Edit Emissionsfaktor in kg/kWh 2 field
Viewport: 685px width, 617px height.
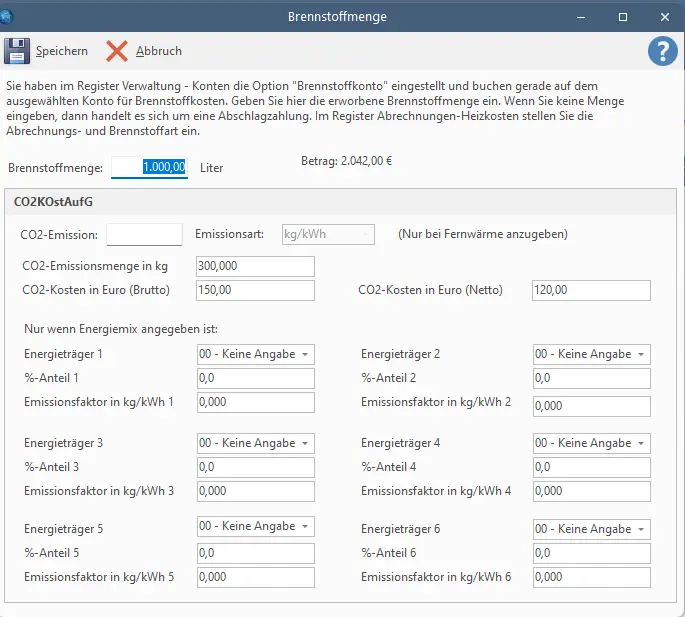[x=592, y=406]
